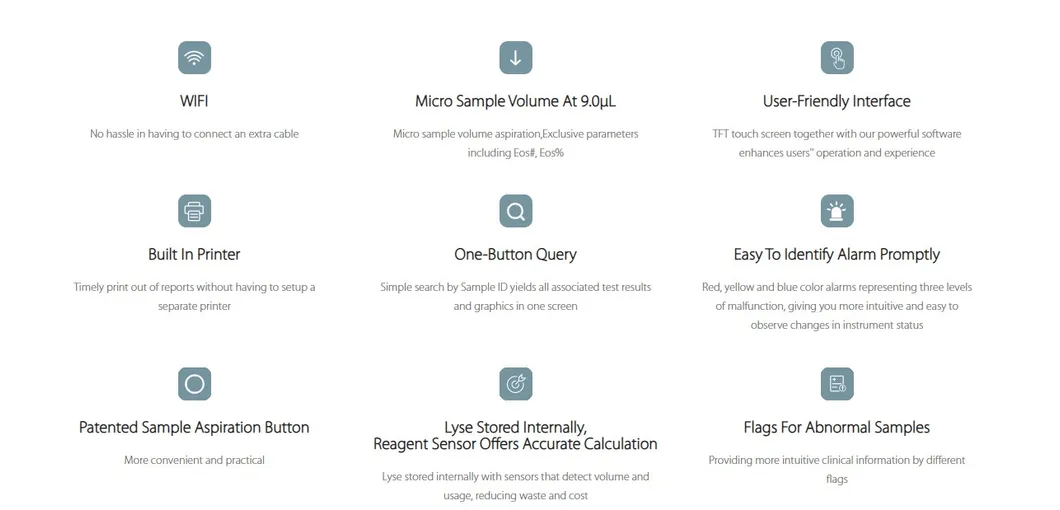Click the Reagent Sensor Offers Accurate Calculation heading
The image size is (1060, 510).
pyautogui.click(x=515, y=443)
